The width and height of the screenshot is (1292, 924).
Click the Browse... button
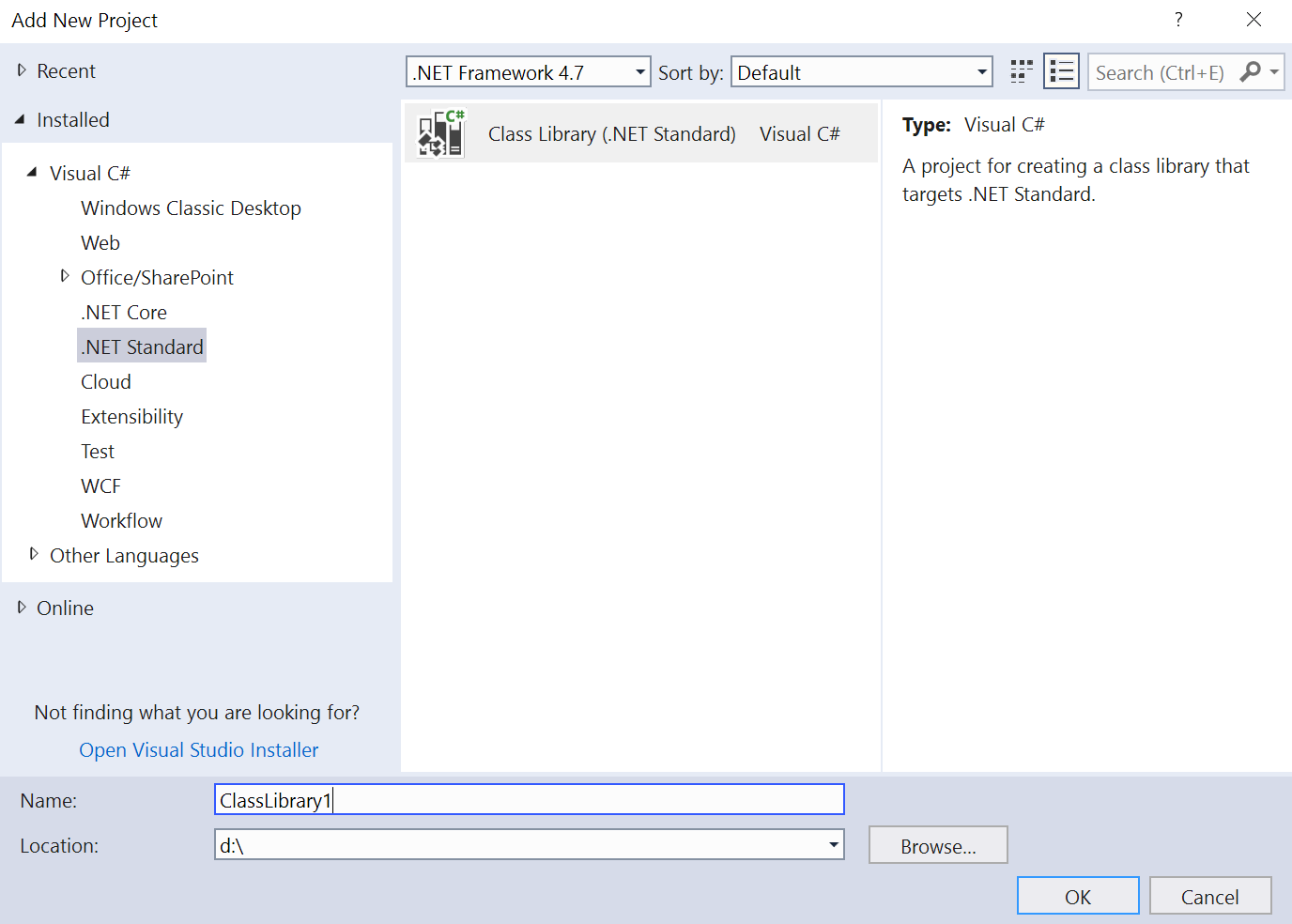pyautogui.click(x=938, y=845)
